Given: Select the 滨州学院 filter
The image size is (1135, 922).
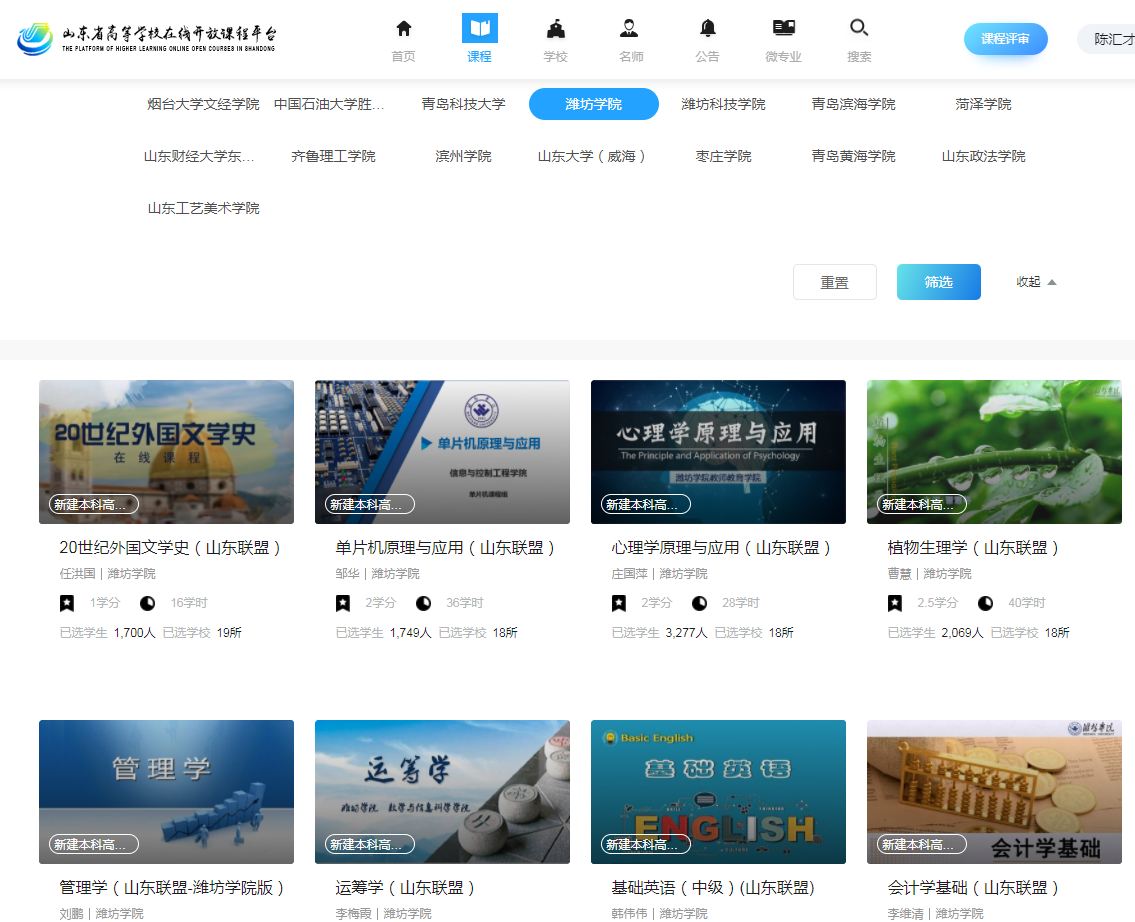Looking at the screenshot, I should pyautogui.click(x=463, y=156).
